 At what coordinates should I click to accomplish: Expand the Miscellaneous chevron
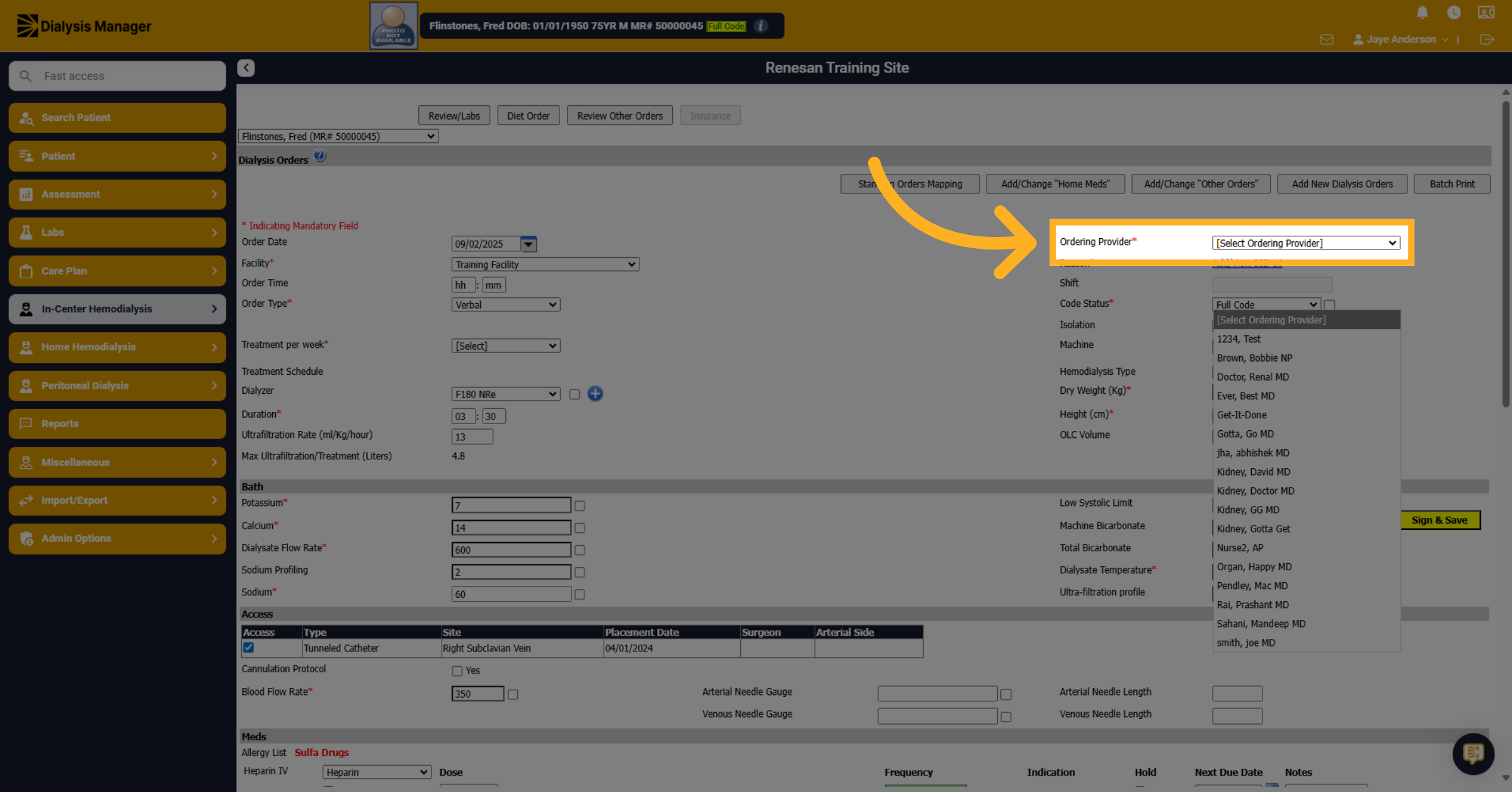pyautogui.click(x=214, y=462)
